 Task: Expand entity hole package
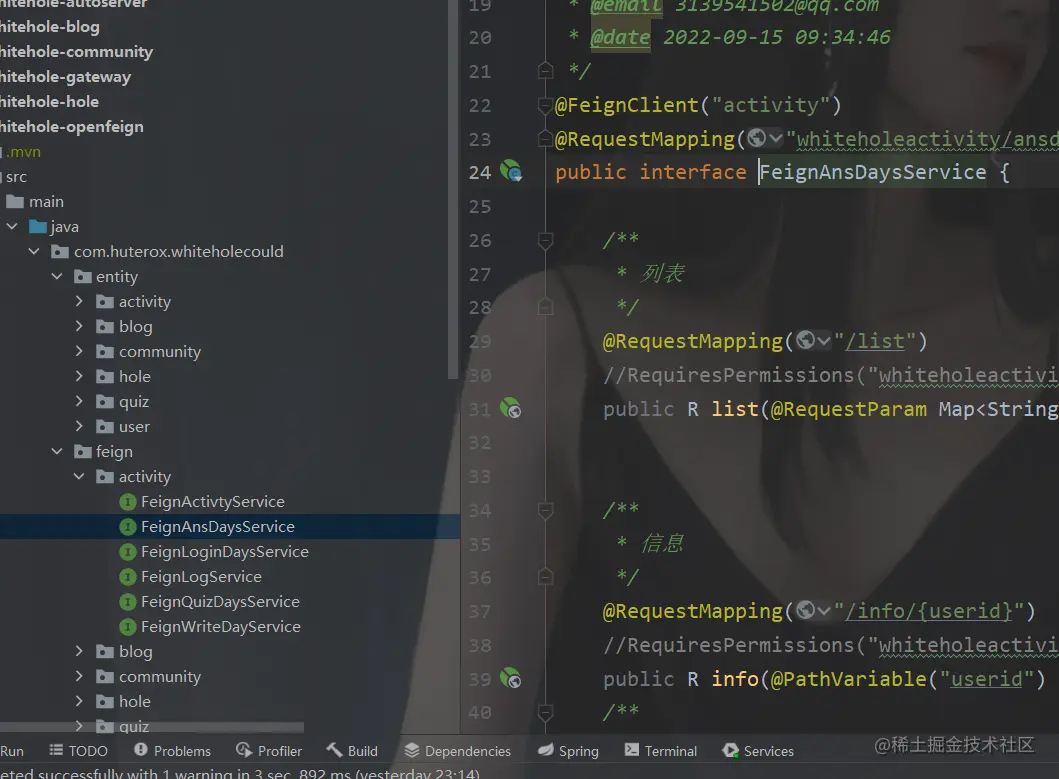point(79,377)
